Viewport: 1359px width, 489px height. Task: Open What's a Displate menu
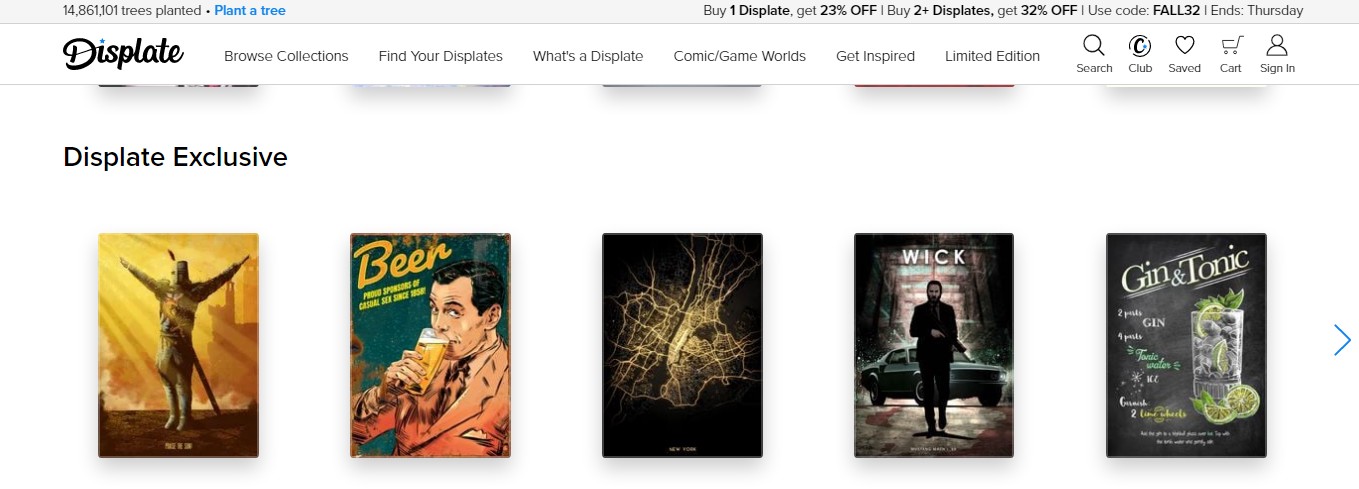click(x=588, y=56)
